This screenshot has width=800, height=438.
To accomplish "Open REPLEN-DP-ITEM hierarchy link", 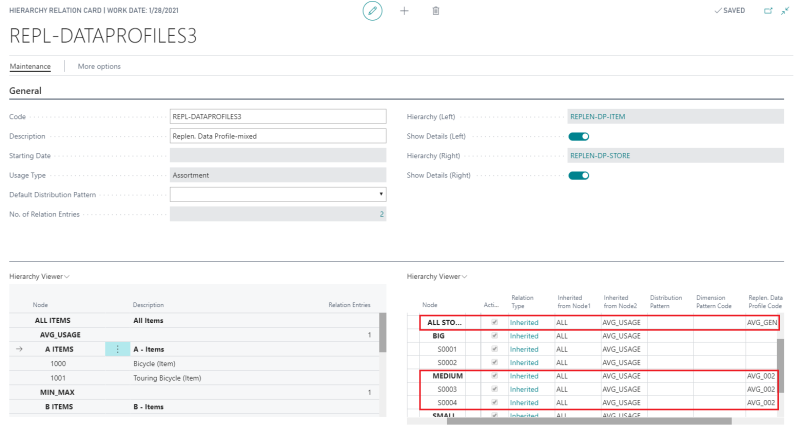I will pyautogui.click(x=597, y=116).
